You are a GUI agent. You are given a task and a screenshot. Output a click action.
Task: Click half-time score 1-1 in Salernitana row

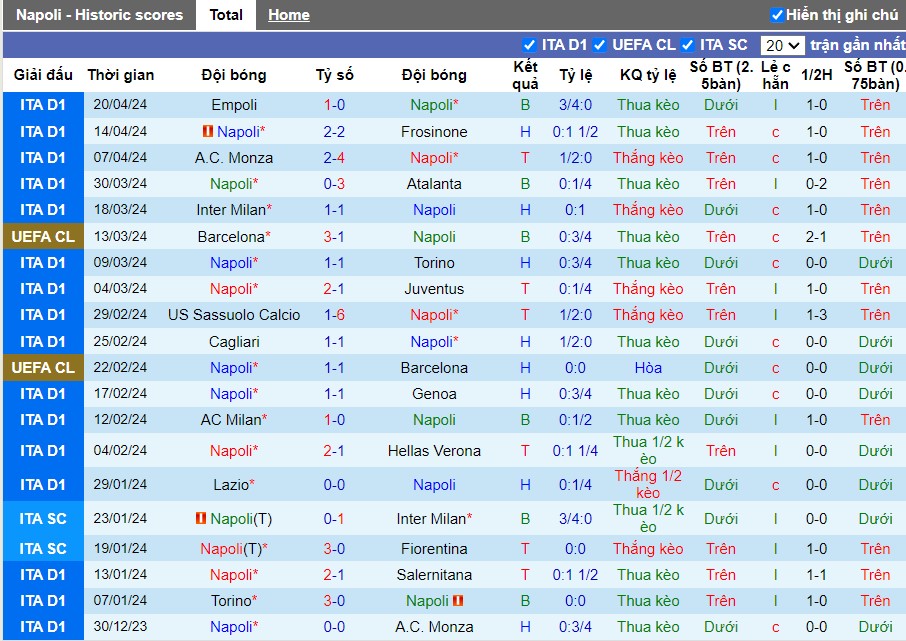816,575
